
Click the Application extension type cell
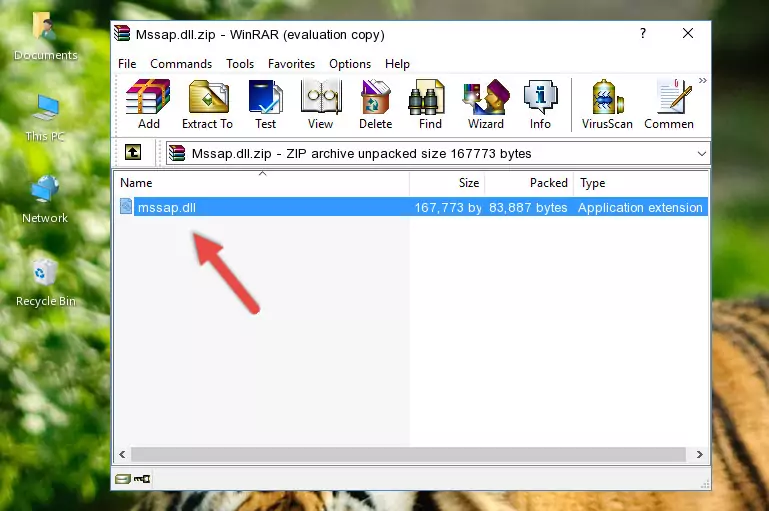(x=640, y=207)
